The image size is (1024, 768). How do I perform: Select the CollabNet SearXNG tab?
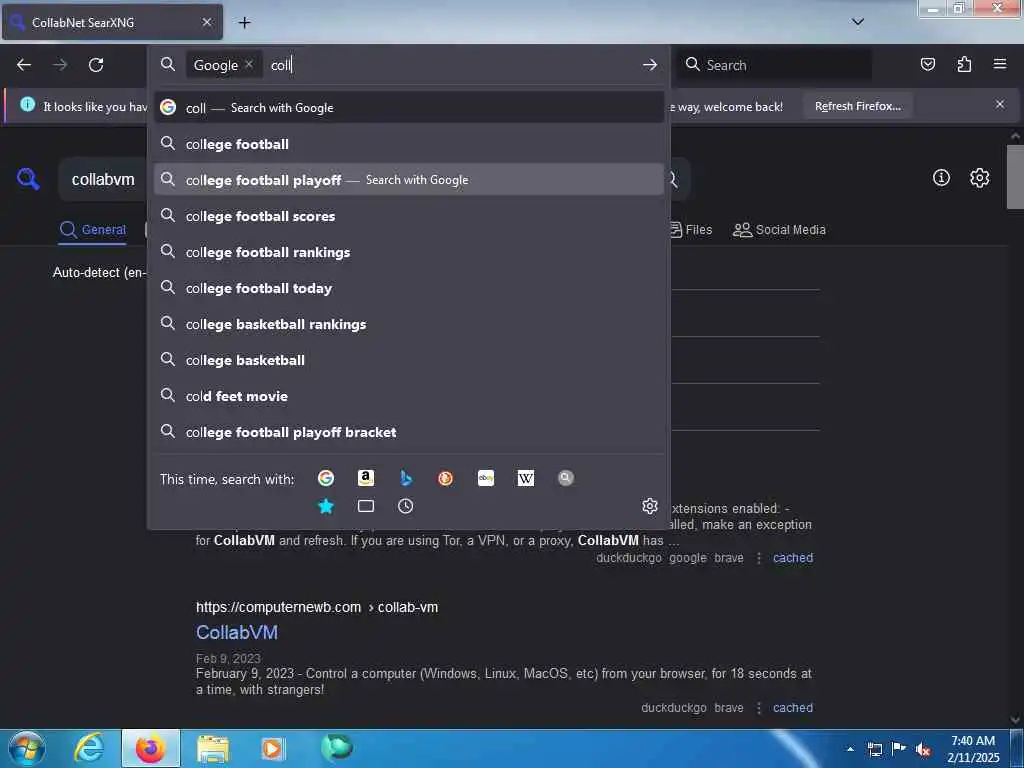tap(112, 22)
